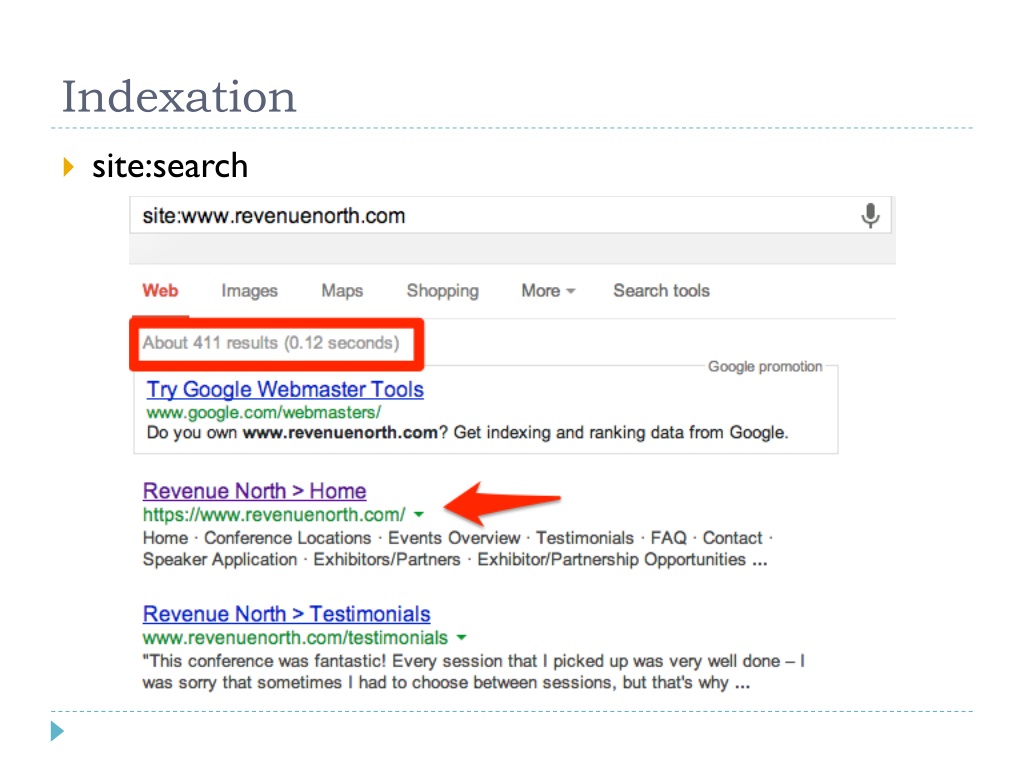Switch to the Shopping tab
The image size is (1024, 768).
[443, 291]
